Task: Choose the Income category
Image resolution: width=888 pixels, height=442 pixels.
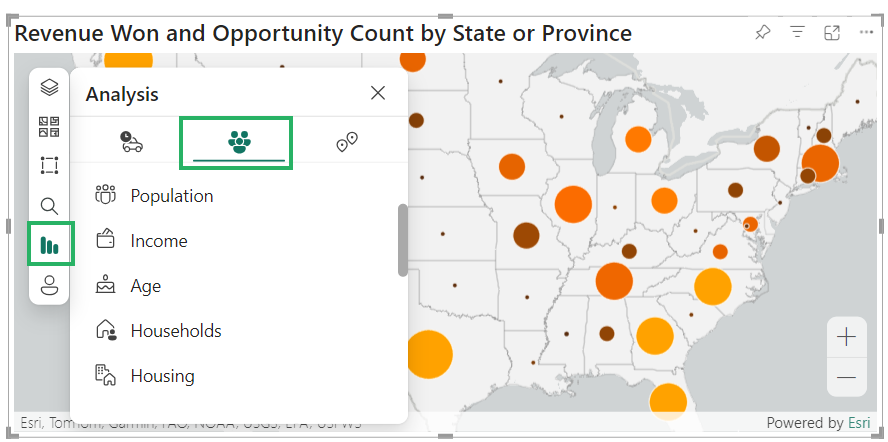Action: pyautogui.click(x=158, y=241)
